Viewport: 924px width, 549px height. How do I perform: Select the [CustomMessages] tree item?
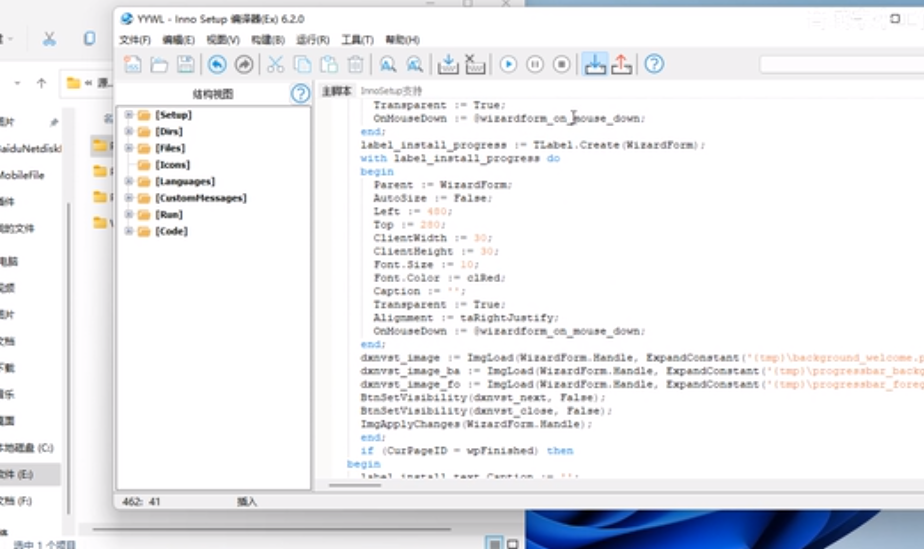(x=200, y=198)
